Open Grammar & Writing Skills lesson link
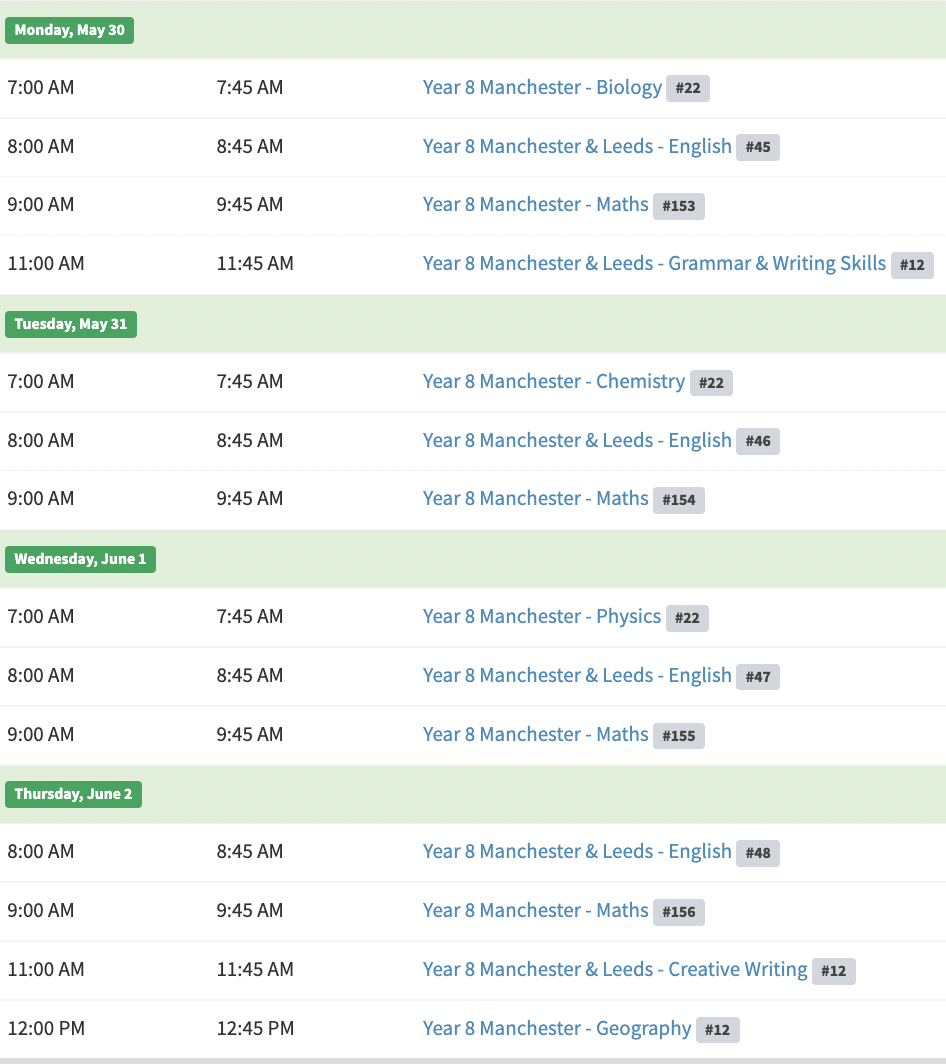Screen dimensions: 946x1064 [654, 264]
